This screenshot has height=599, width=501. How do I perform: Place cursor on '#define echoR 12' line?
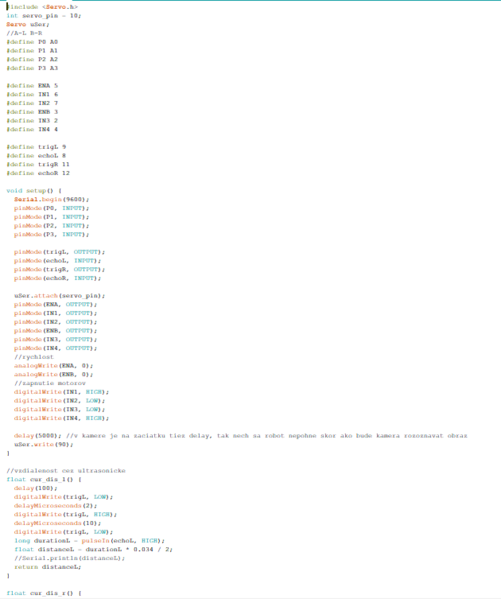38,173
